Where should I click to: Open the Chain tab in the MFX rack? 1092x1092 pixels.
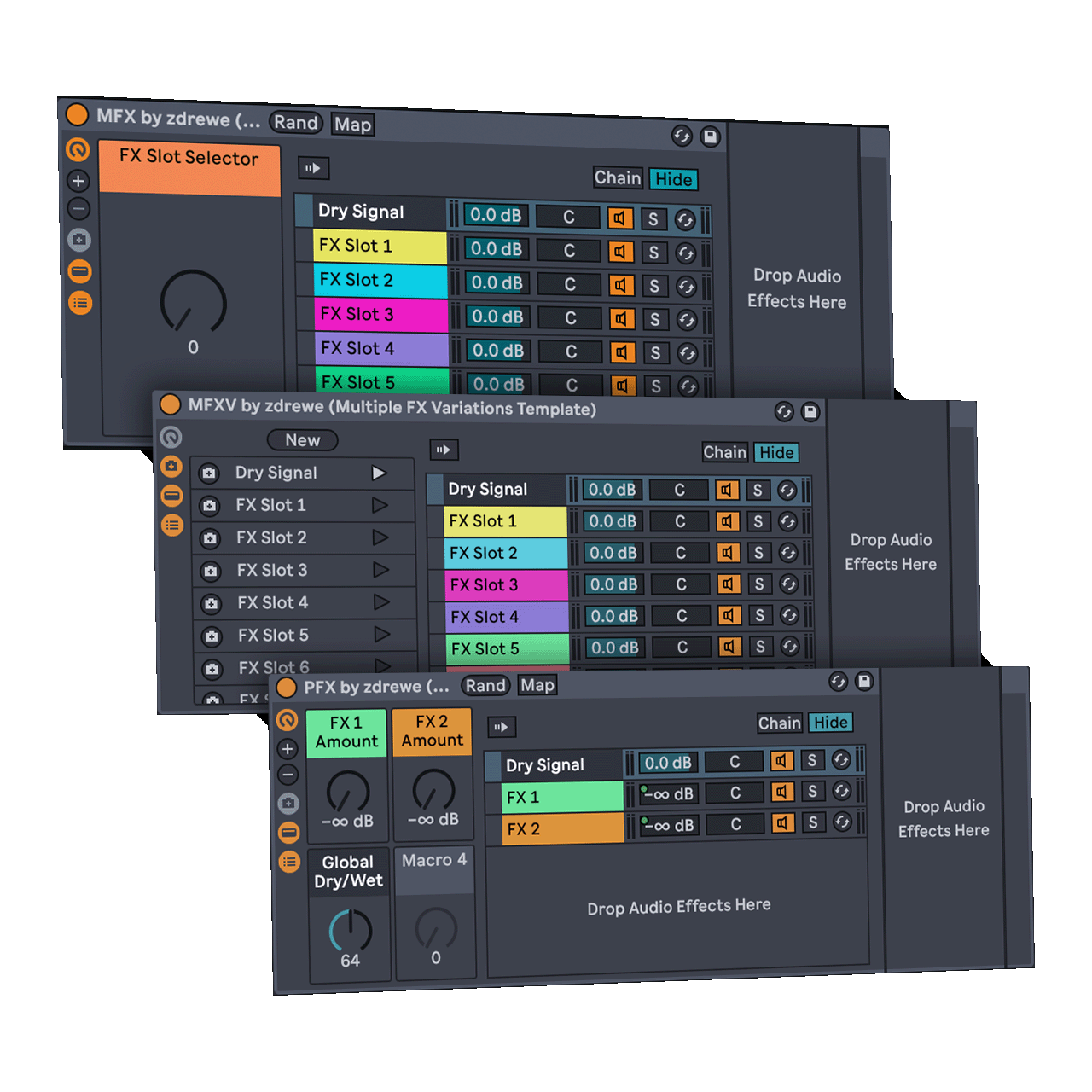coord(617,178)
